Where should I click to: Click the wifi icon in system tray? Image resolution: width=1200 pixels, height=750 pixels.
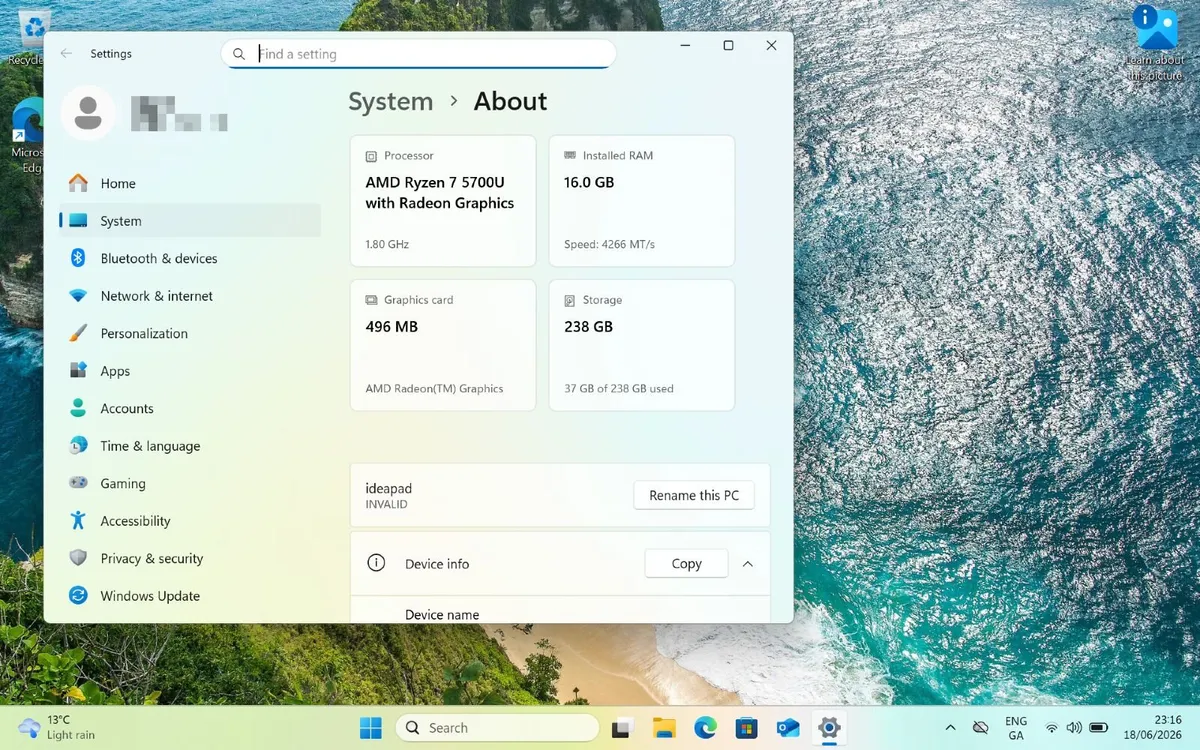point(1051,728)
